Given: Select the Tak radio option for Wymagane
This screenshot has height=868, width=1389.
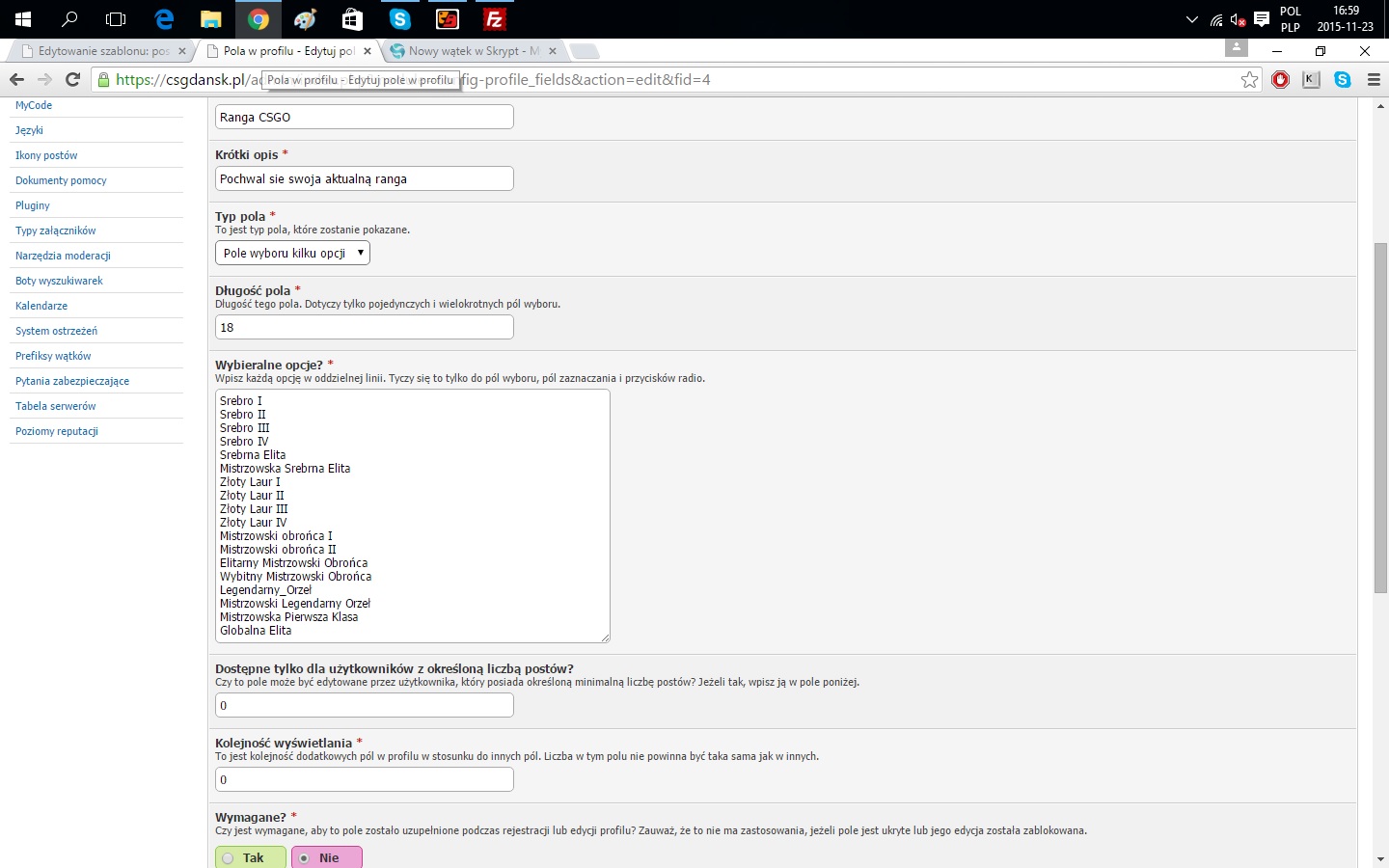Looking at the screenshot, I should pyautogui.click(x=251, y=857).
